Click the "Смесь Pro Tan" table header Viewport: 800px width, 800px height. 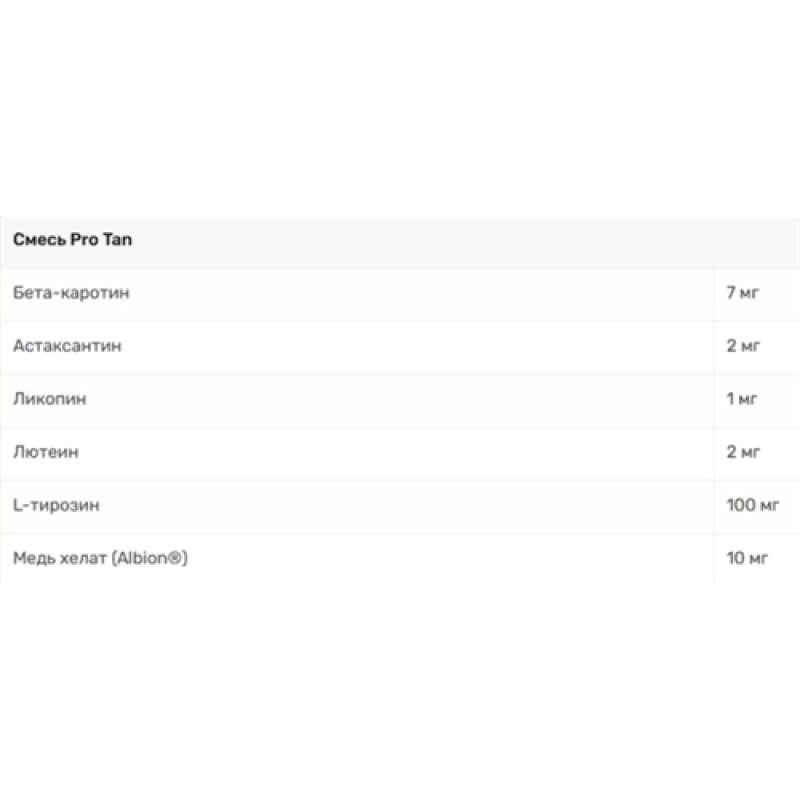[72, 240]
